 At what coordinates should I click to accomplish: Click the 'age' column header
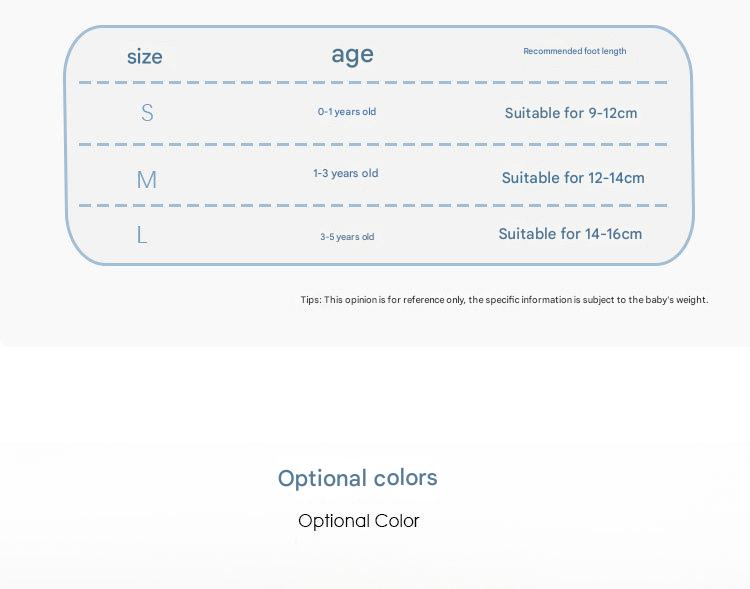(x=353, y=55)
